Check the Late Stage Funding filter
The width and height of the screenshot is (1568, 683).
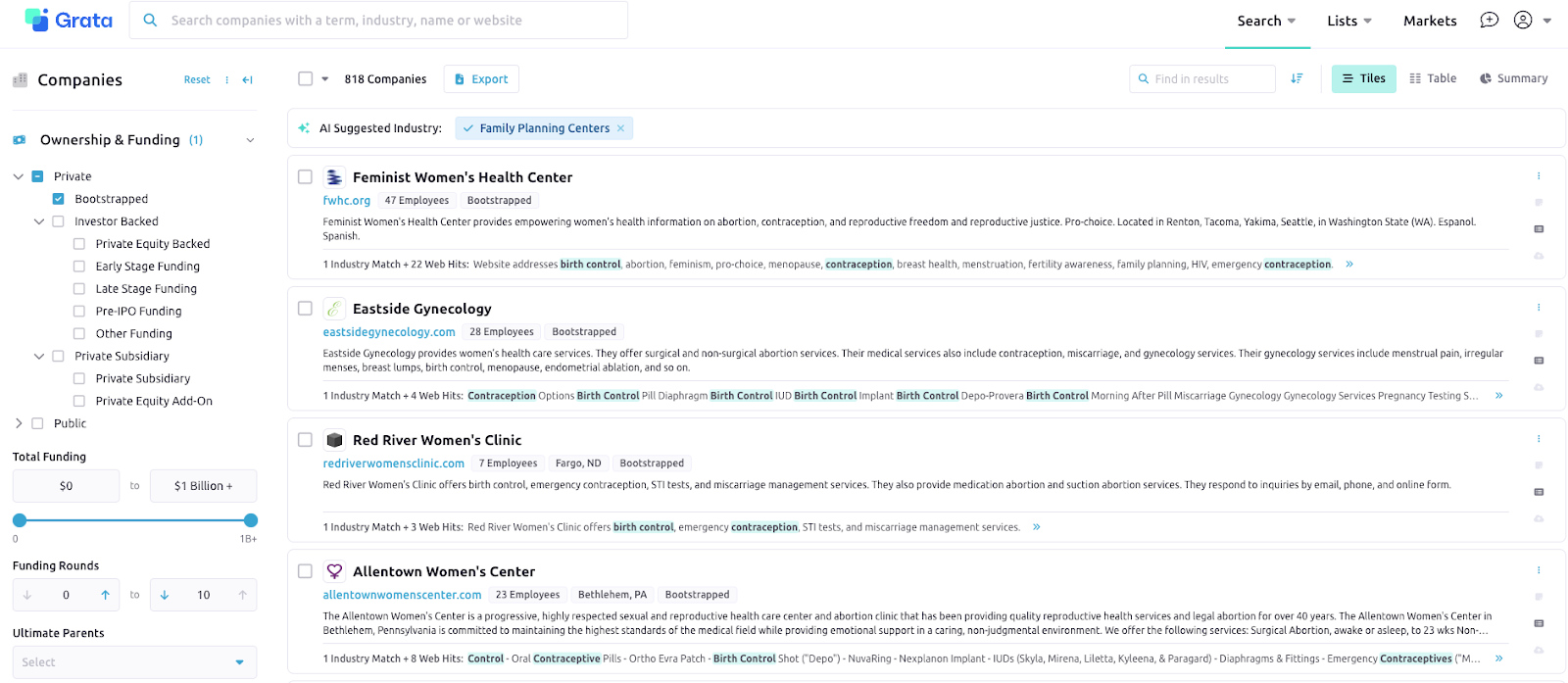(79, 289)
